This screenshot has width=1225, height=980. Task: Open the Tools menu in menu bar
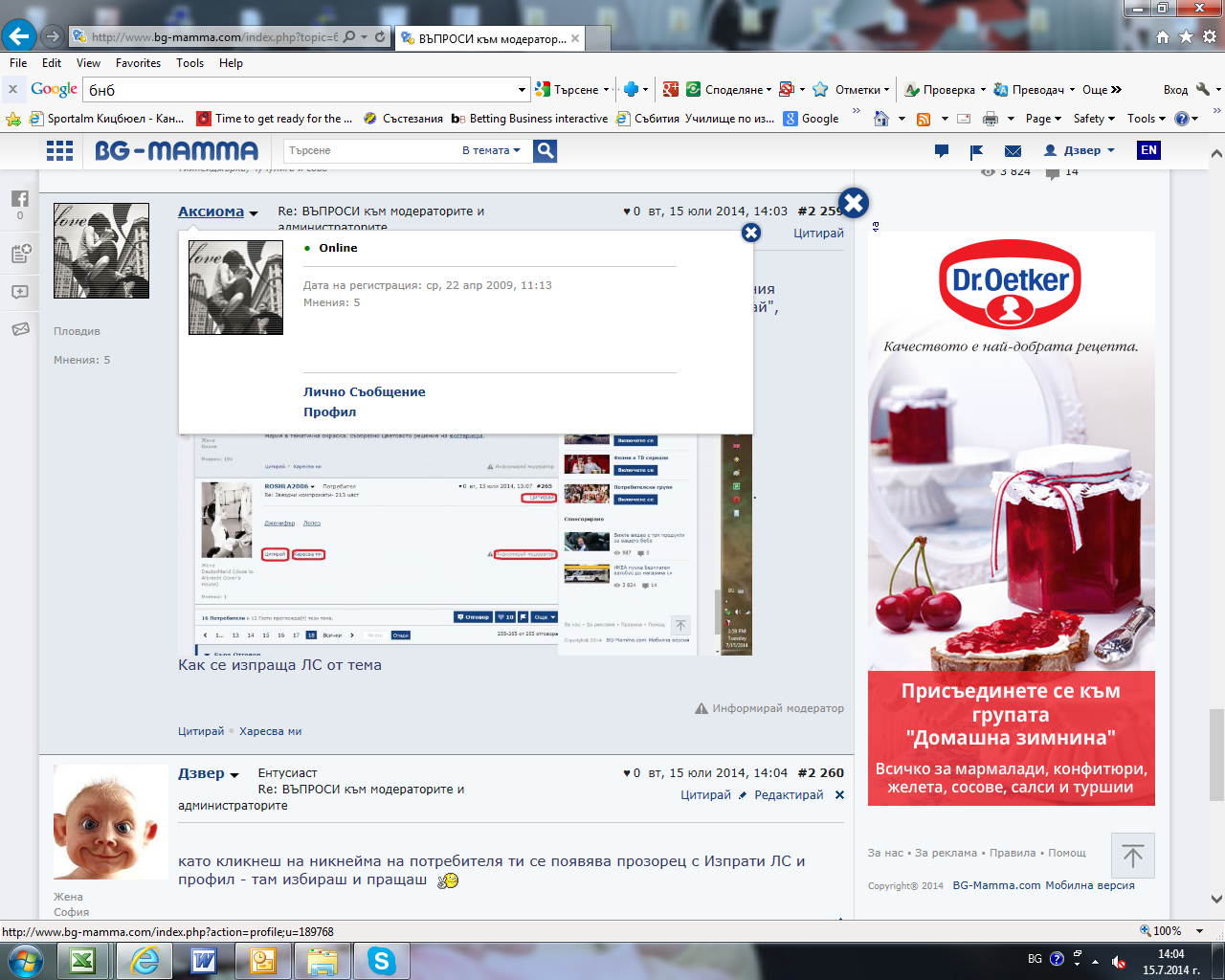tap(189, 63)
